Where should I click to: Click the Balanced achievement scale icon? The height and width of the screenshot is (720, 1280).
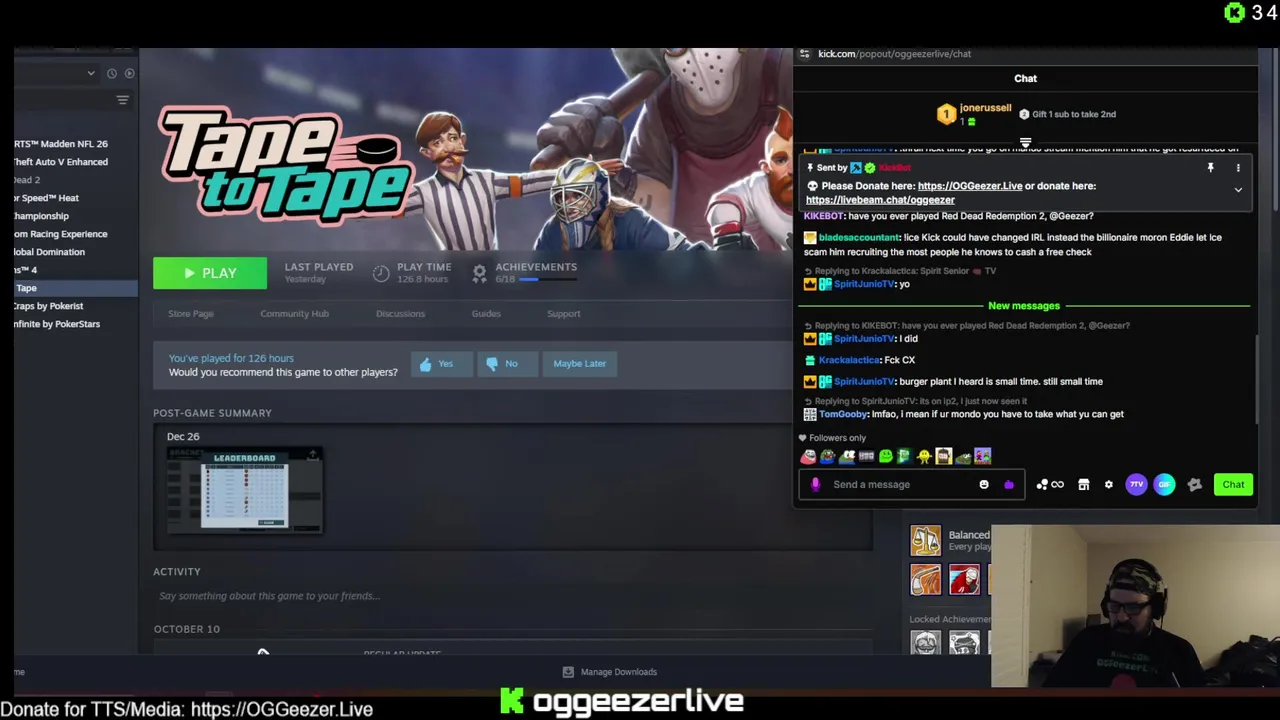926,540
